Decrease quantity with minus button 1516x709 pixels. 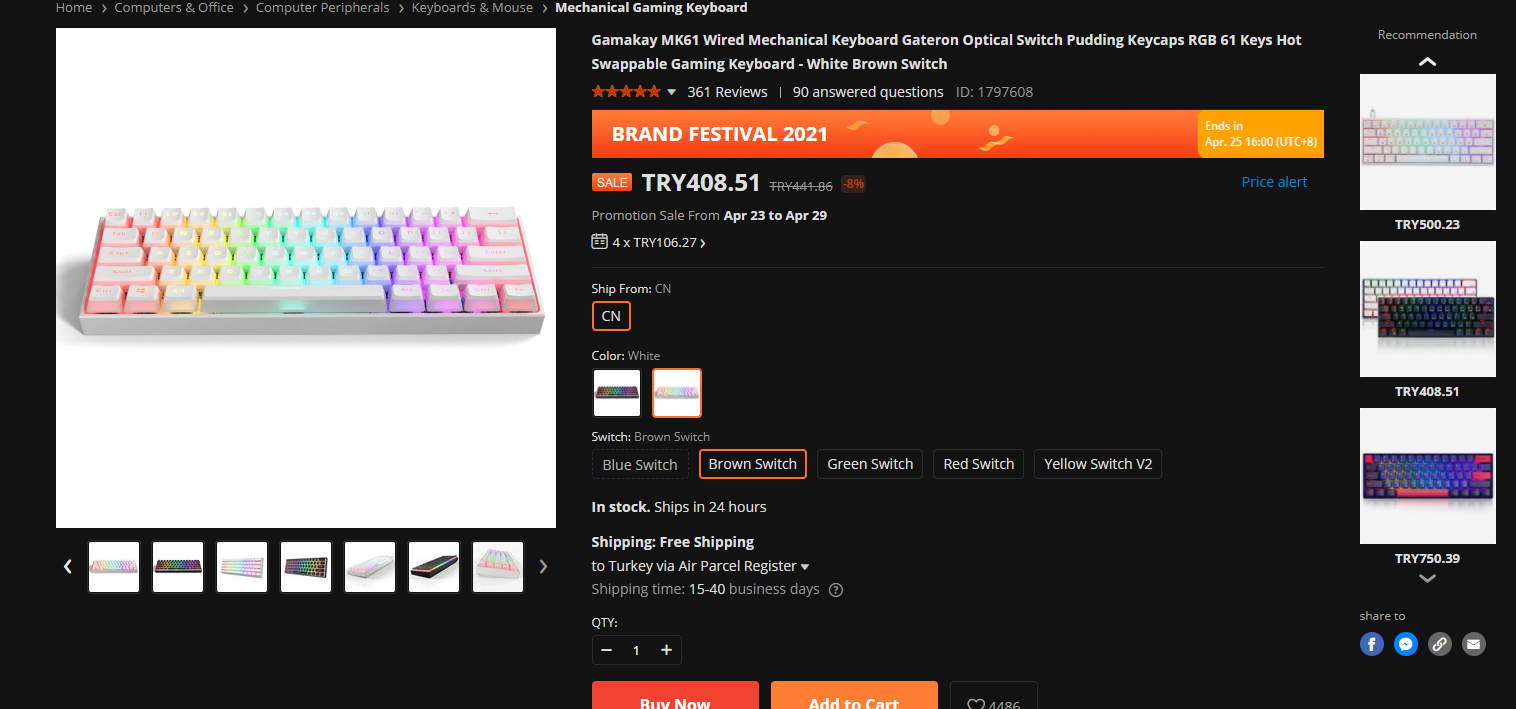[x=606, y=650]
